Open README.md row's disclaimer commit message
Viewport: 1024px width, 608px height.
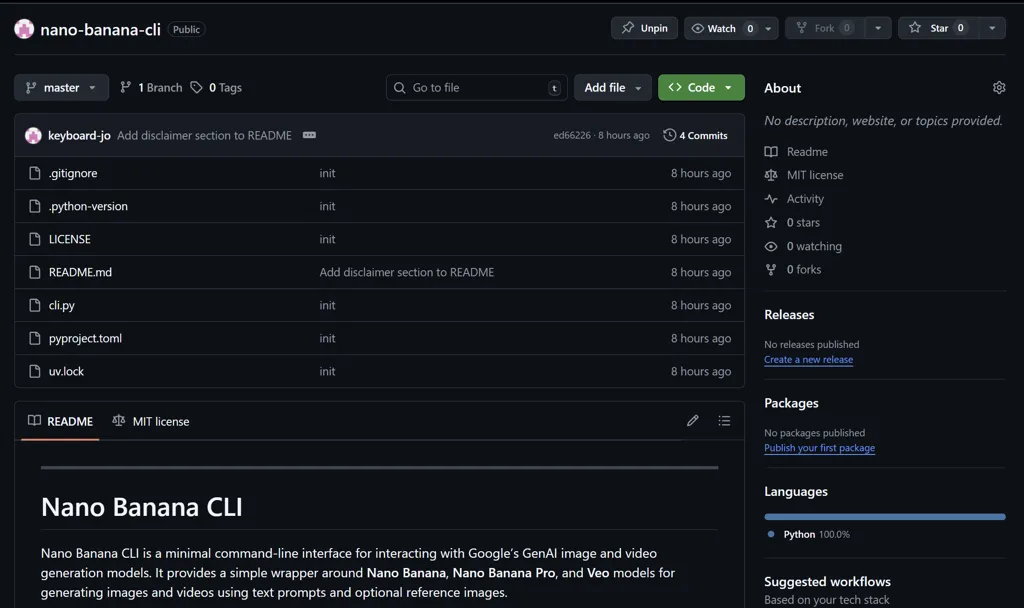coord(407,272)
